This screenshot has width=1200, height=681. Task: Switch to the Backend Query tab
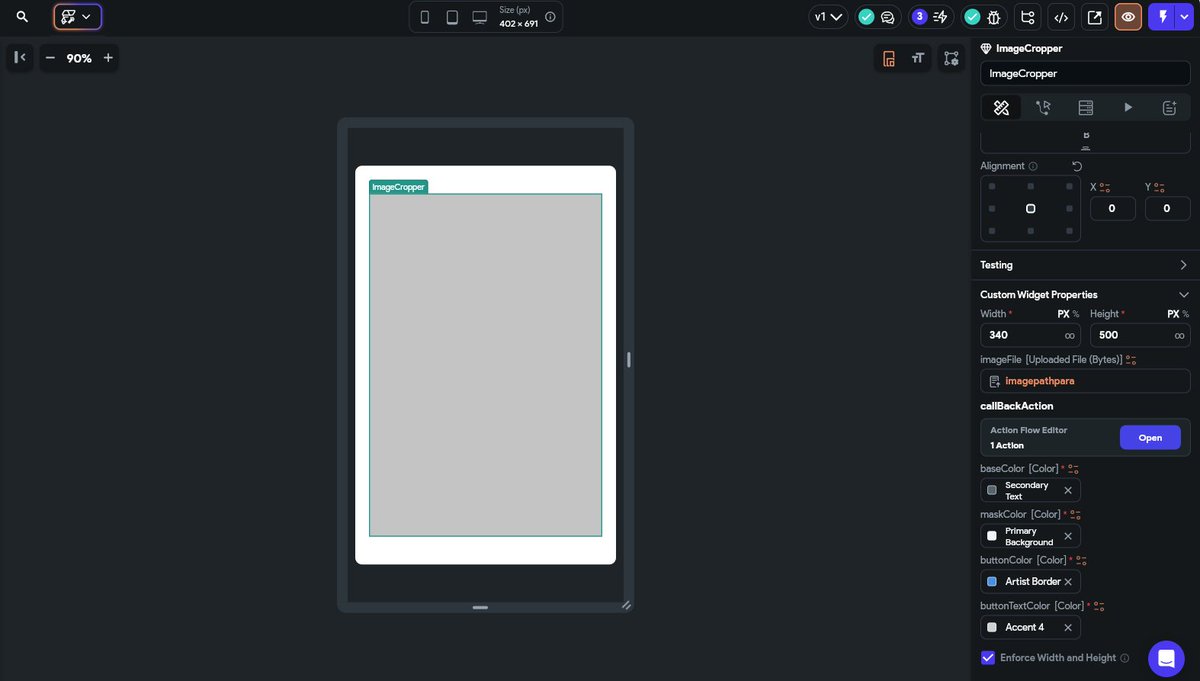click(x=1086, y=107)
